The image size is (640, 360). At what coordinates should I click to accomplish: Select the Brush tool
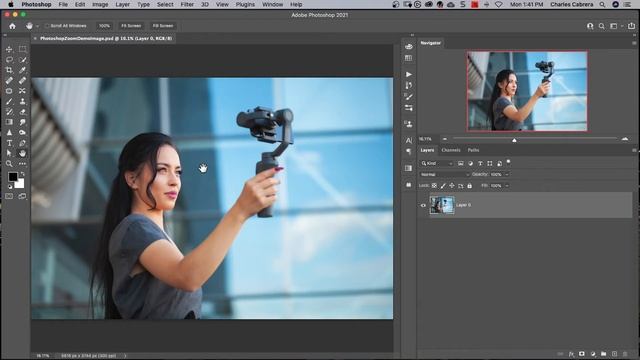[9, 101]
